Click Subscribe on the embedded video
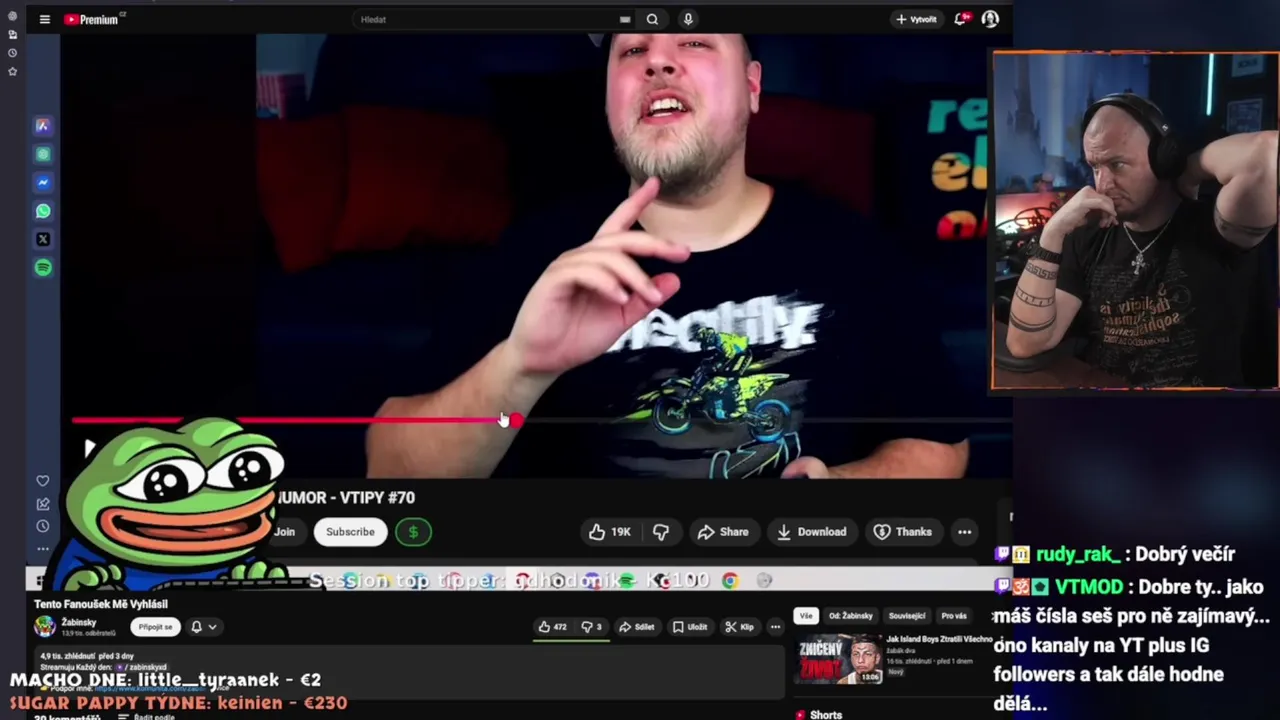Viewport: 1280px width, 720px height. point(350,532)
